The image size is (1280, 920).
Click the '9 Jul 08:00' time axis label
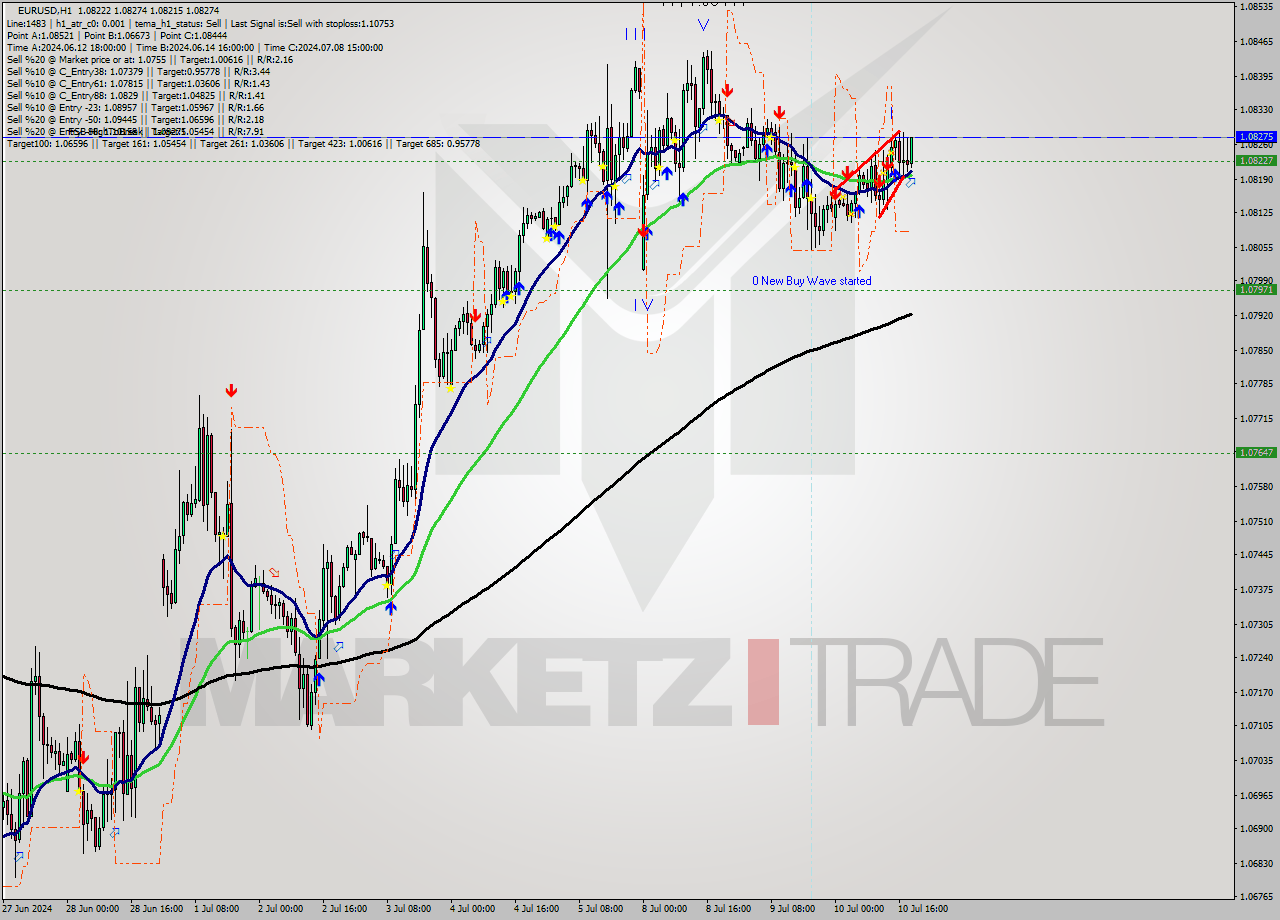click(x=792, y=909)
